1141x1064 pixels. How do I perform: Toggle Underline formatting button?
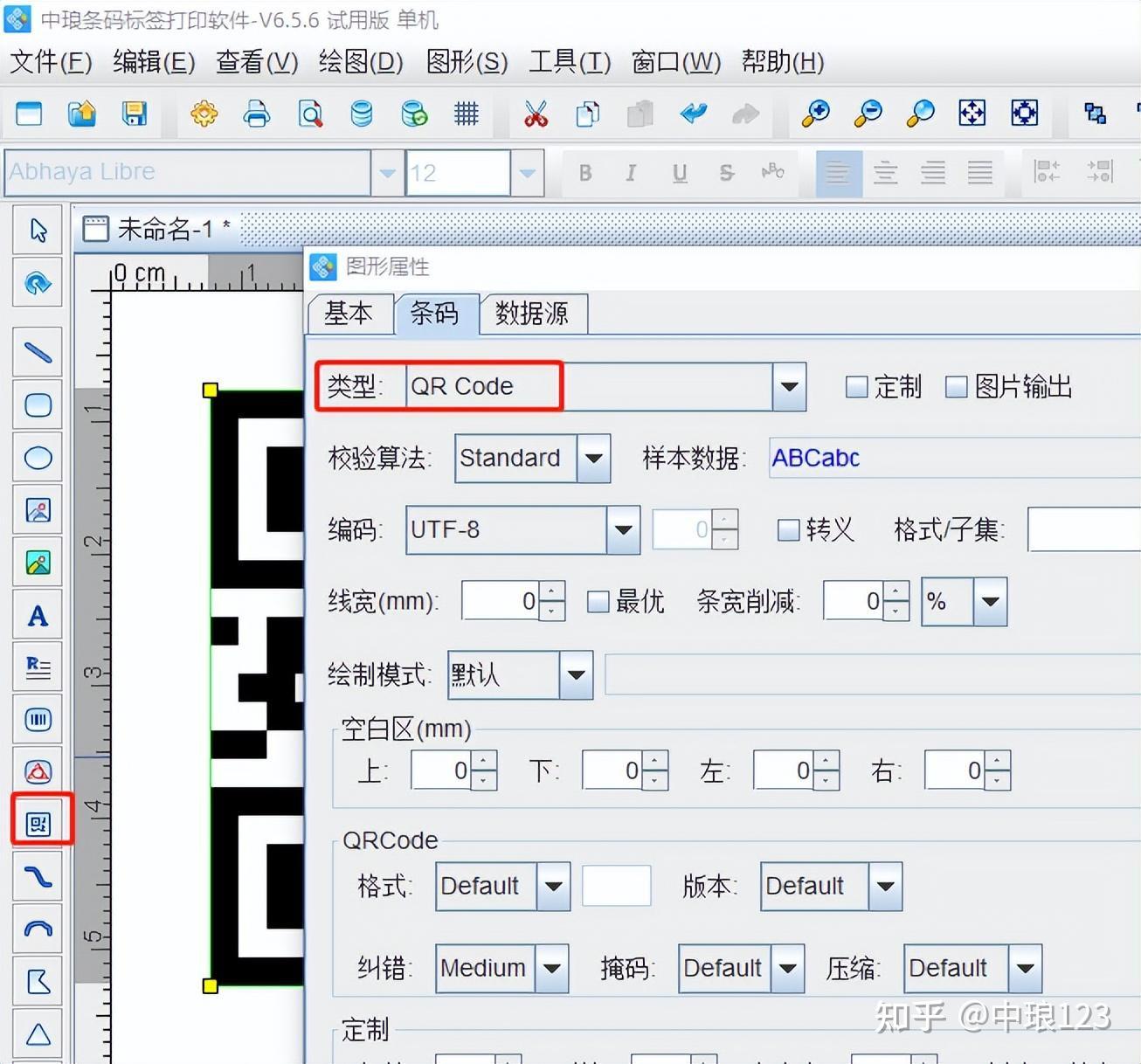680,173
